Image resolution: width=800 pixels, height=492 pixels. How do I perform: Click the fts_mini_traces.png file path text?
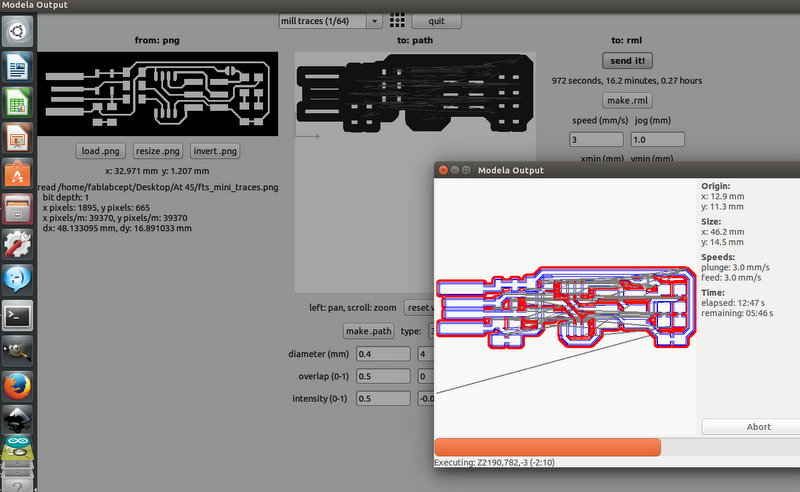[158, 187]
